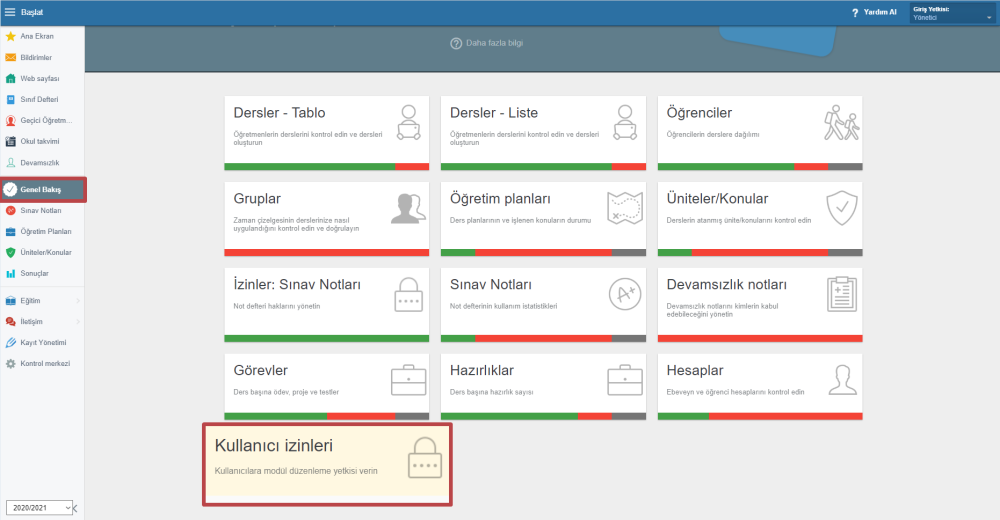Click the Sınıf Defteri book icon
This screenshot has width=1000, height=520.
(10, 100)
